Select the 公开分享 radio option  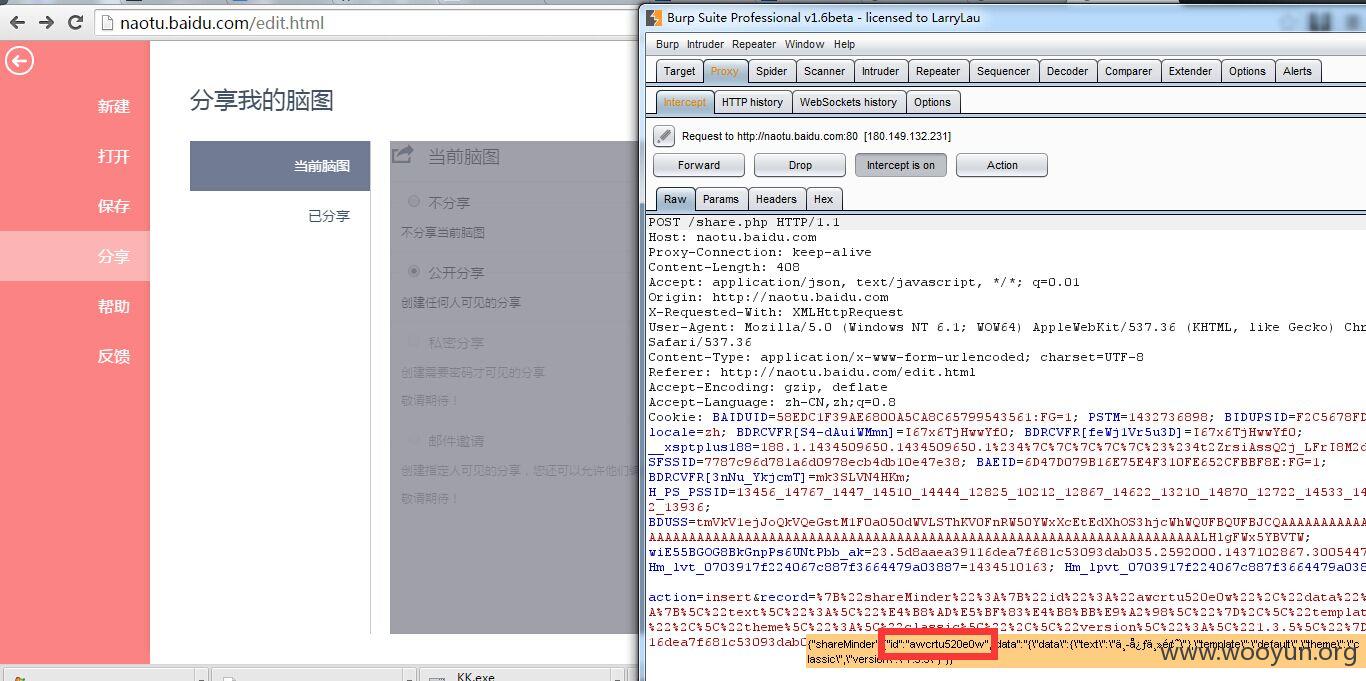413,272
